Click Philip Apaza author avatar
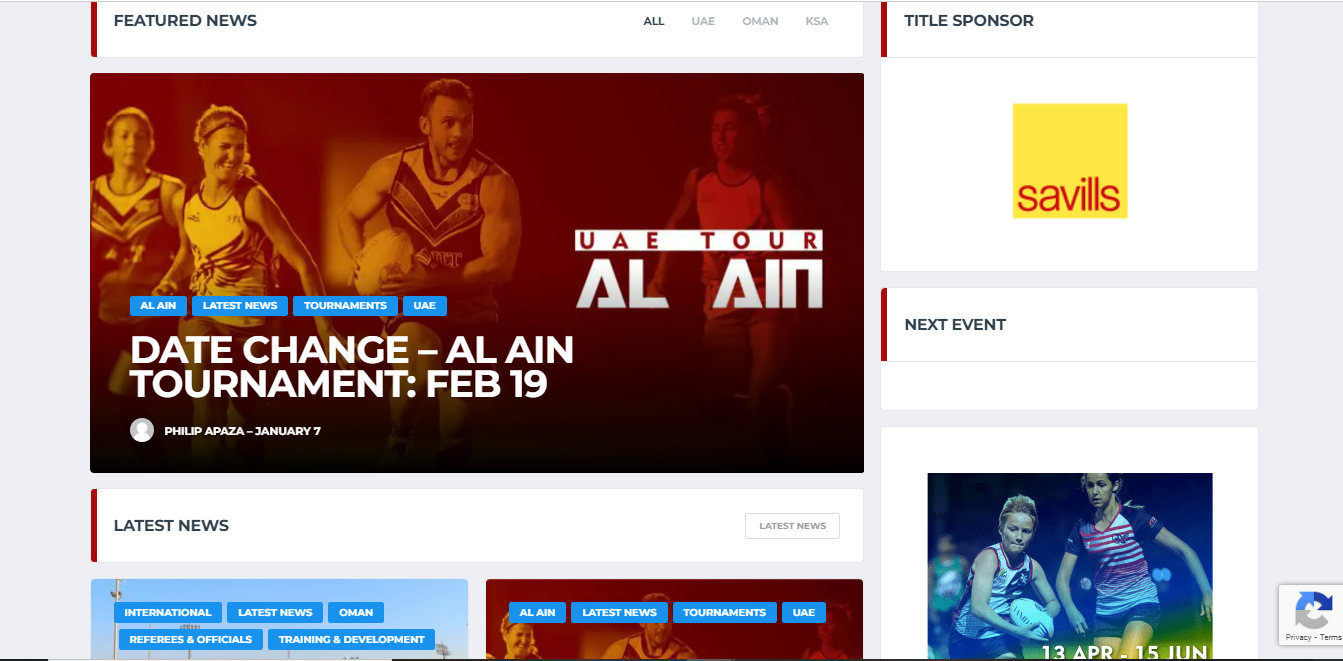This screenshot has height=661, width=1343. [x=142, y=430]
